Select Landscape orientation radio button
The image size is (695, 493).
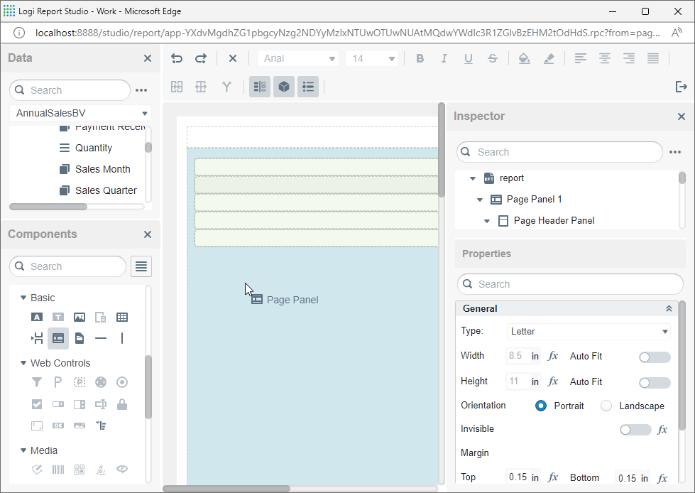[x=606, y=405]
